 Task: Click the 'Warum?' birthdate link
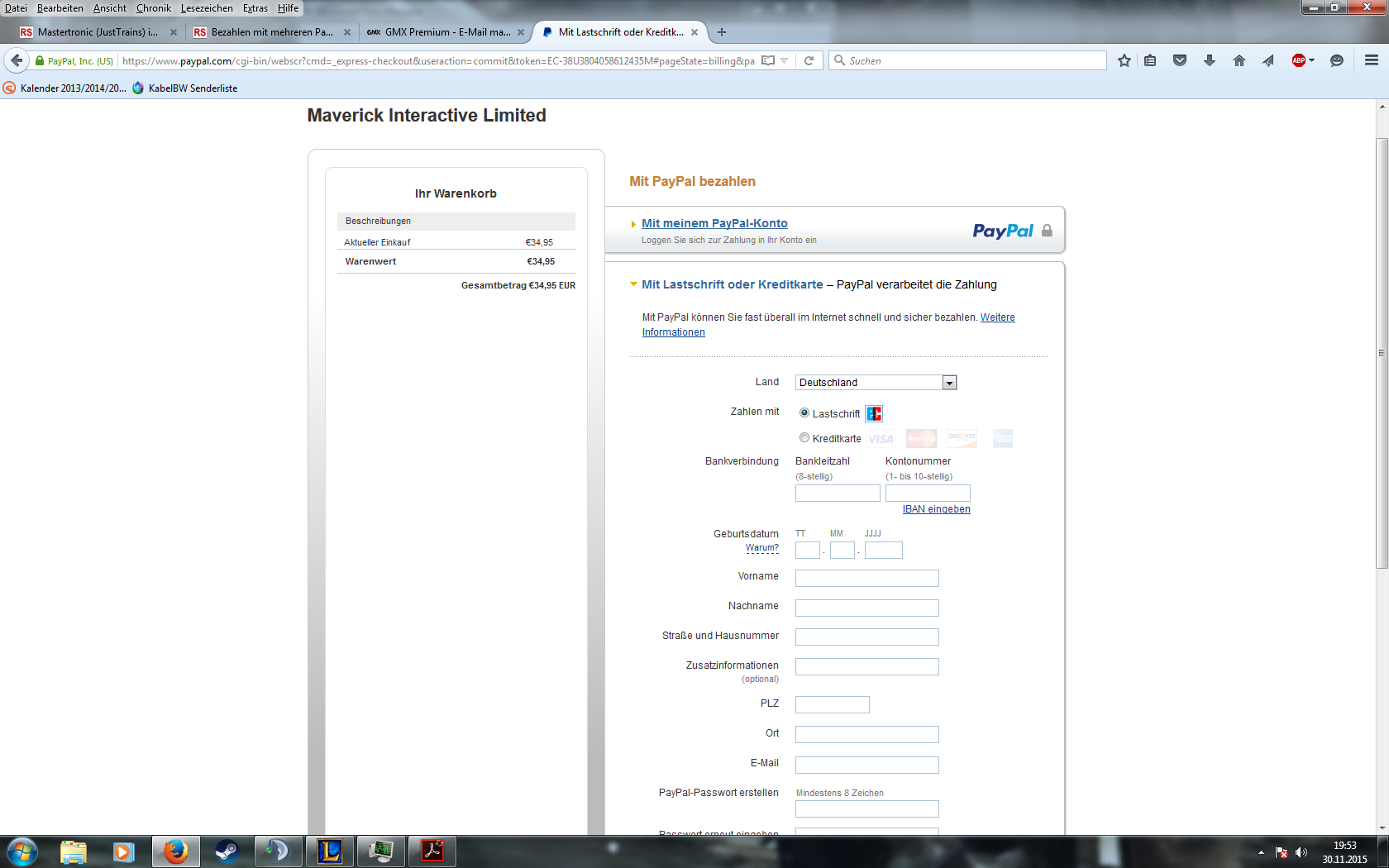coord(762,547)
